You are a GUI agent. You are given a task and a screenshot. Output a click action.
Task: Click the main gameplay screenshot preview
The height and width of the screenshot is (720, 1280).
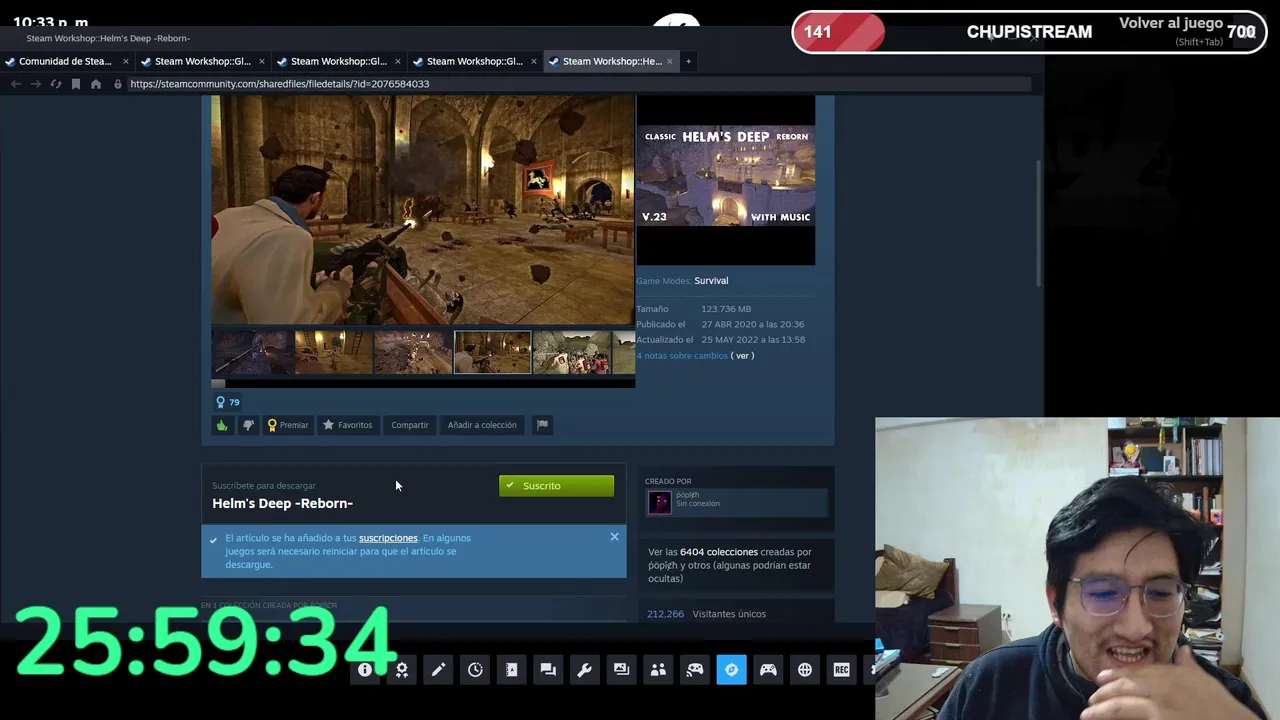coord(422,210)
